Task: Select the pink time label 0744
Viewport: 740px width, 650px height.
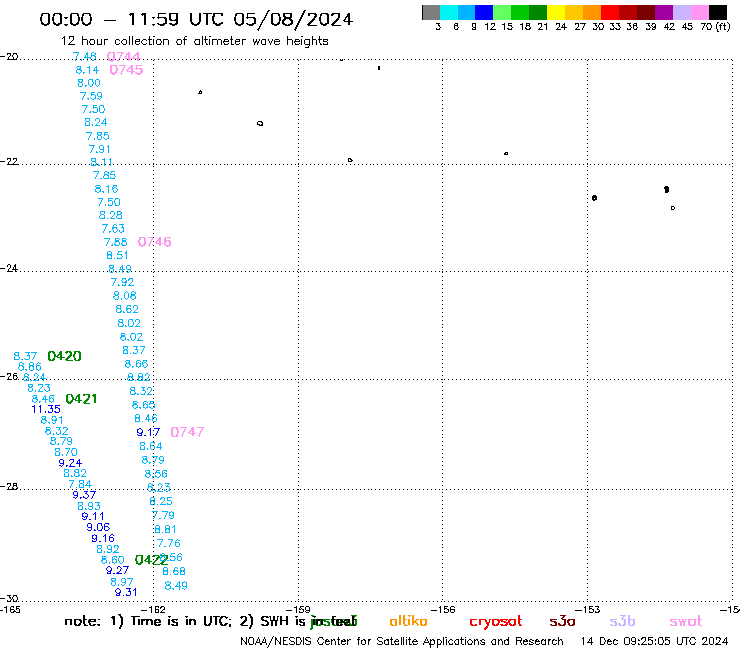Action: pos(124,57)
